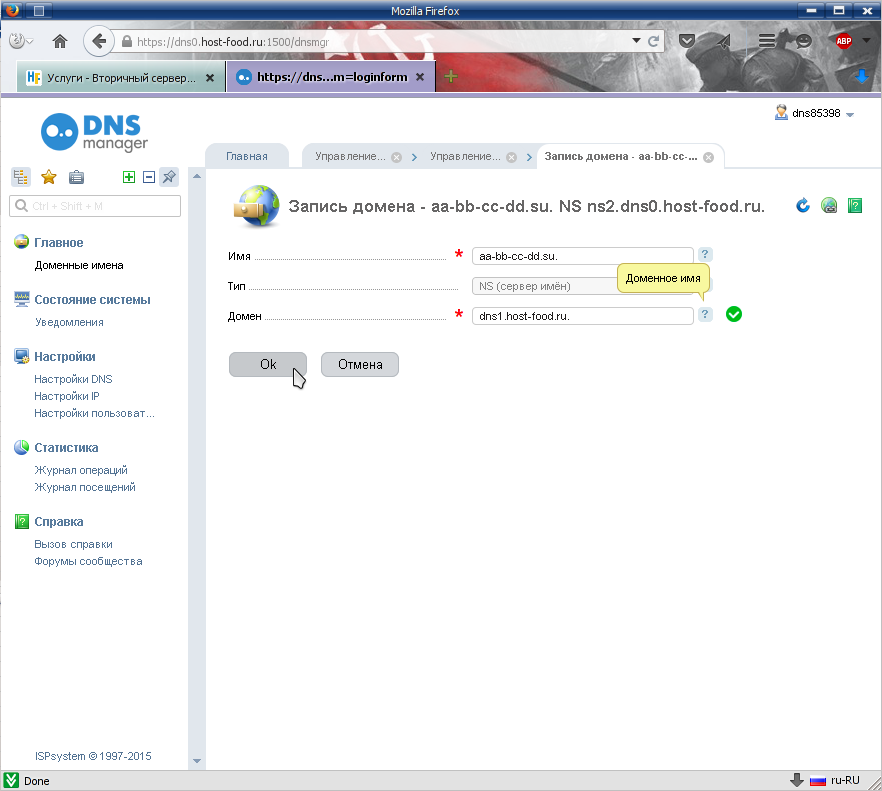Switch to the 'Главная' tab
The width and height of the screenshot is (882, 791).
click(247, 156)
